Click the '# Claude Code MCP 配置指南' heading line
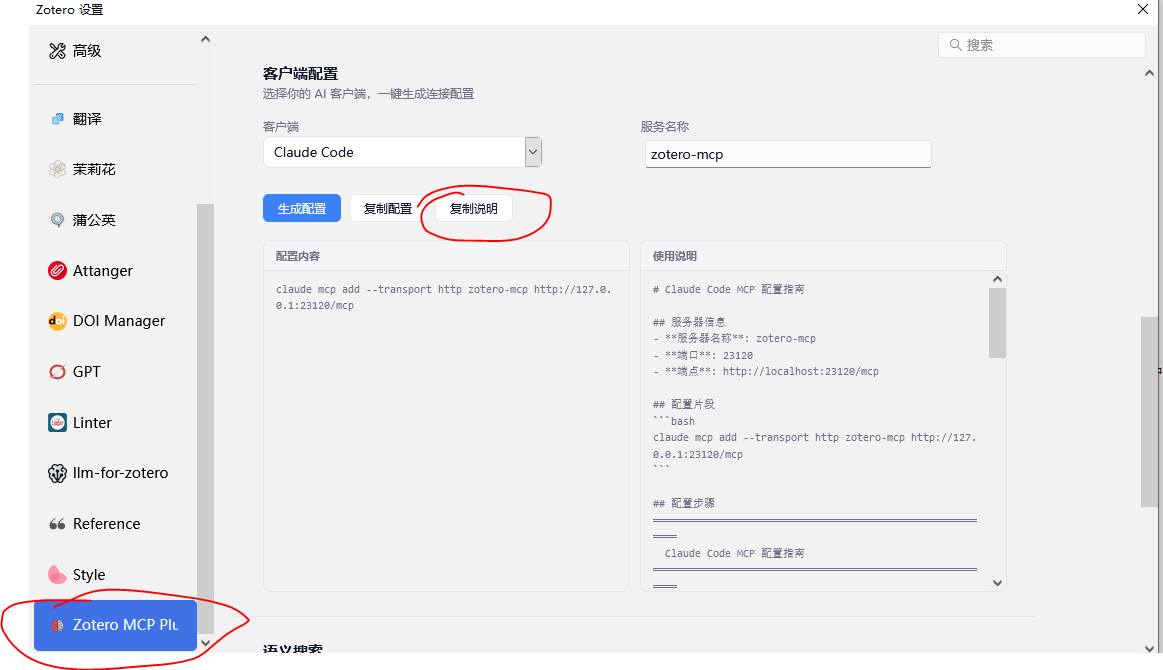This screenshot has width=1163, height=670. pyautogui.click(x=728, y=289)
